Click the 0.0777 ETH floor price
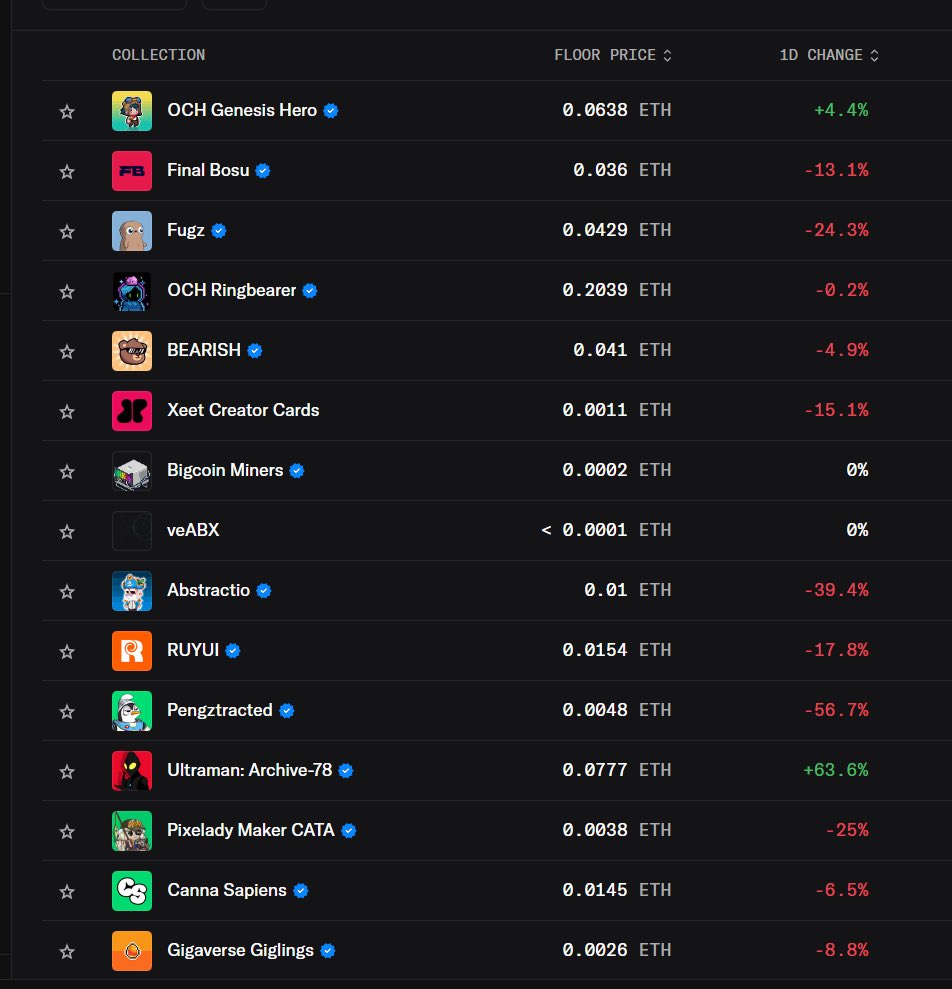Viewport: 952px width, 989px height. (616, 770)
